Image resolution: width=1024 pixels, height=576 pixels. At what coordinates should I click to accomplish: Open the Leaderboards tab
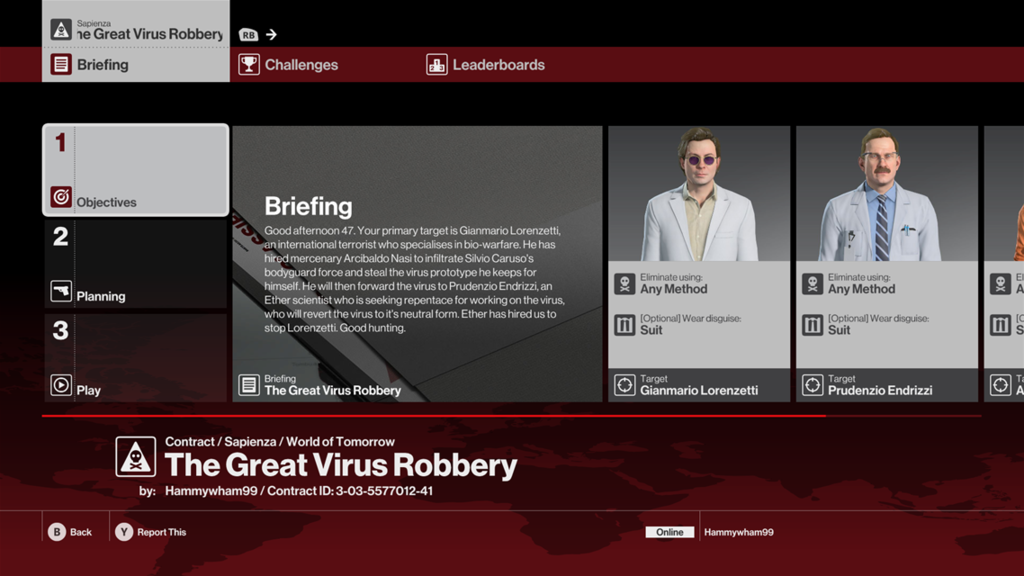(x=485, y=65)
